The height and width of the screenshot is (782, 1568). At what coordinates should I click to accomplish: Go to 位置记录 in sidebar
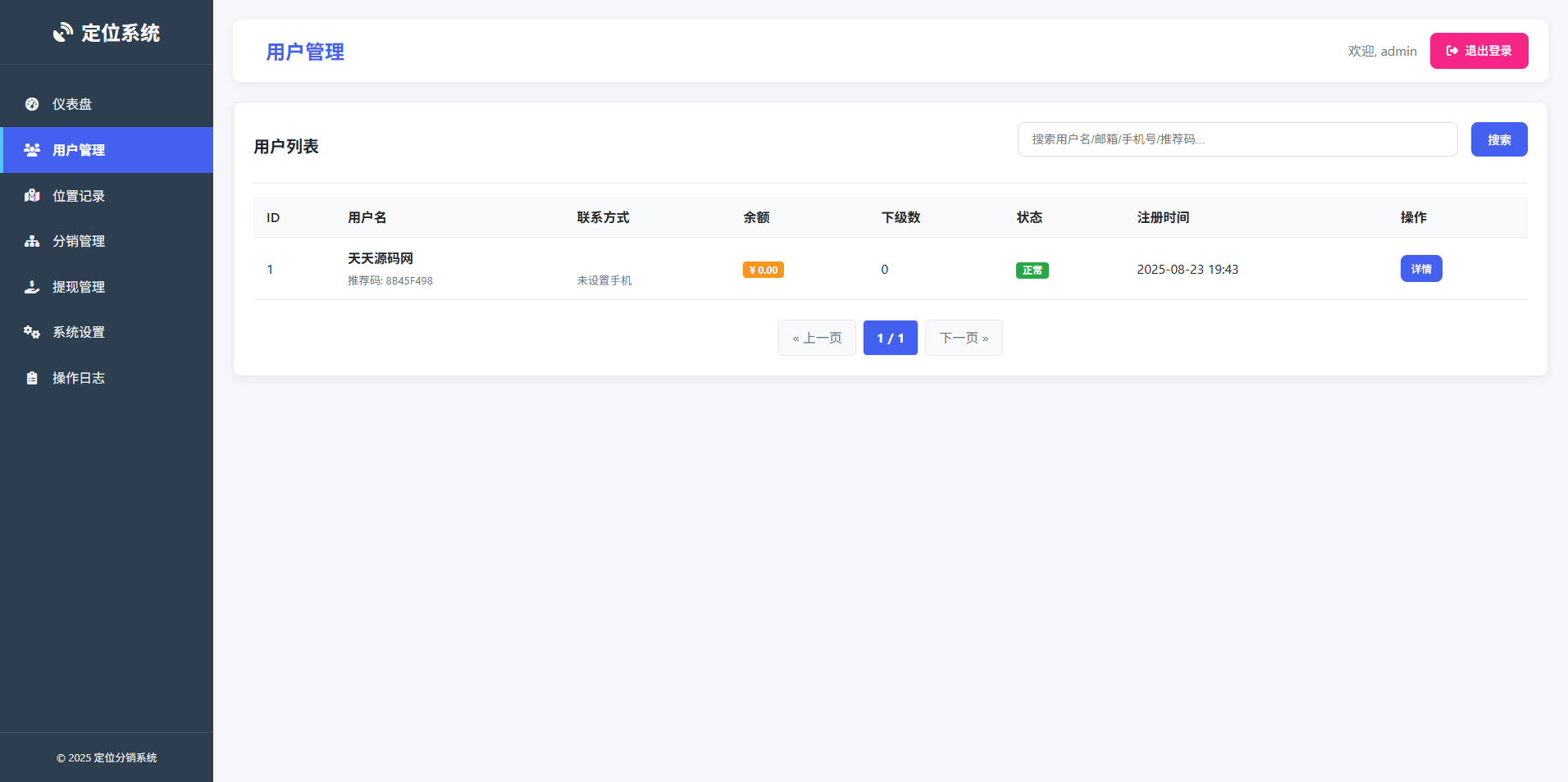click(x=79, y=196)
